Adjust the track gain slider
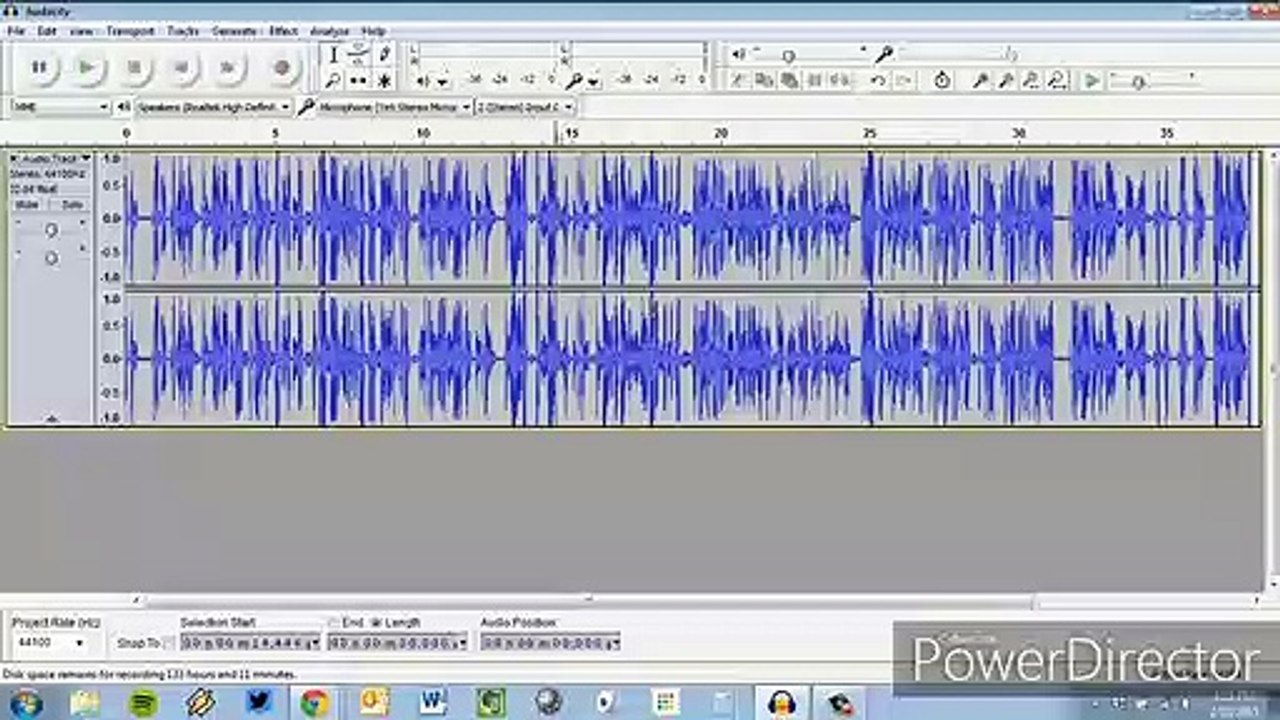This screenshot has height=720, width=1280. [51, 230]
